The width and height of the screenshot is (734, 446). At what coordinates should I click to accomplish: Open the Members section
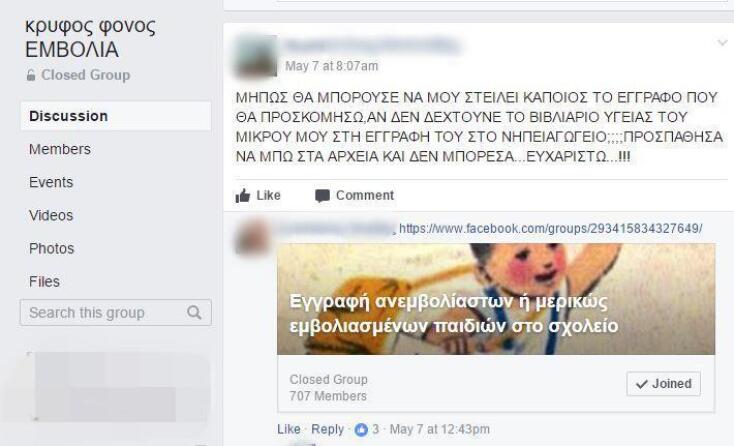click(x=60, y=149)
